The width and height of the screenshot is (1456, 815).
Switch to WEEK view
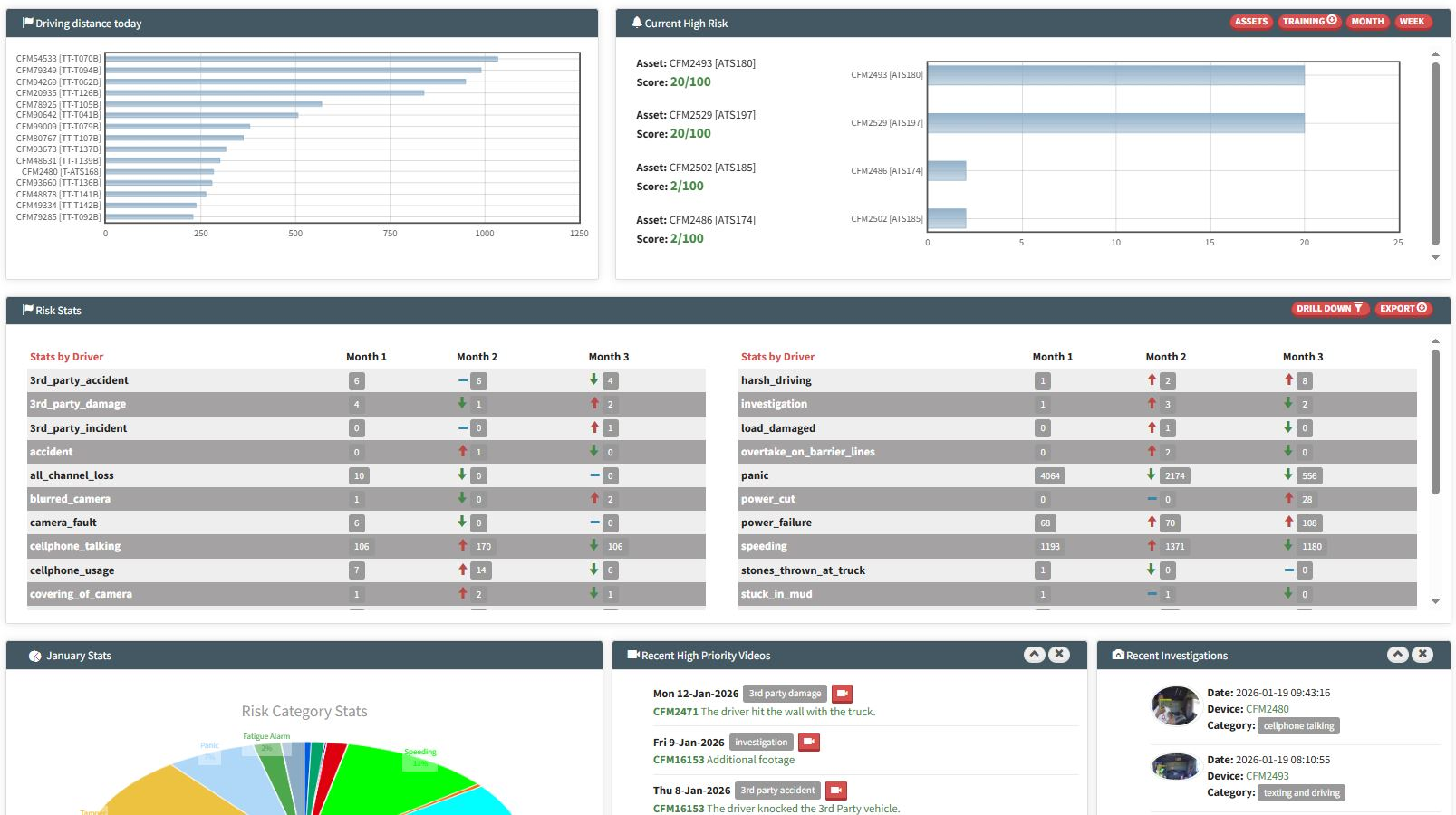[1413, 21]
